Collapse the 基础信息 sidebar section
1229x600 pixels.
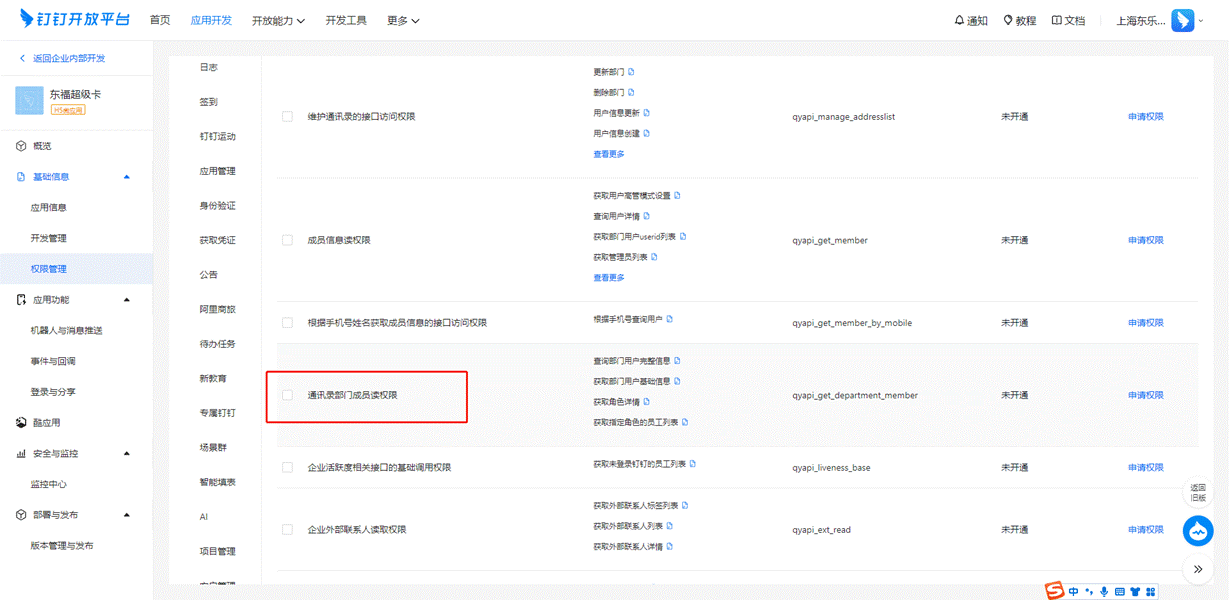coord(127,177)
